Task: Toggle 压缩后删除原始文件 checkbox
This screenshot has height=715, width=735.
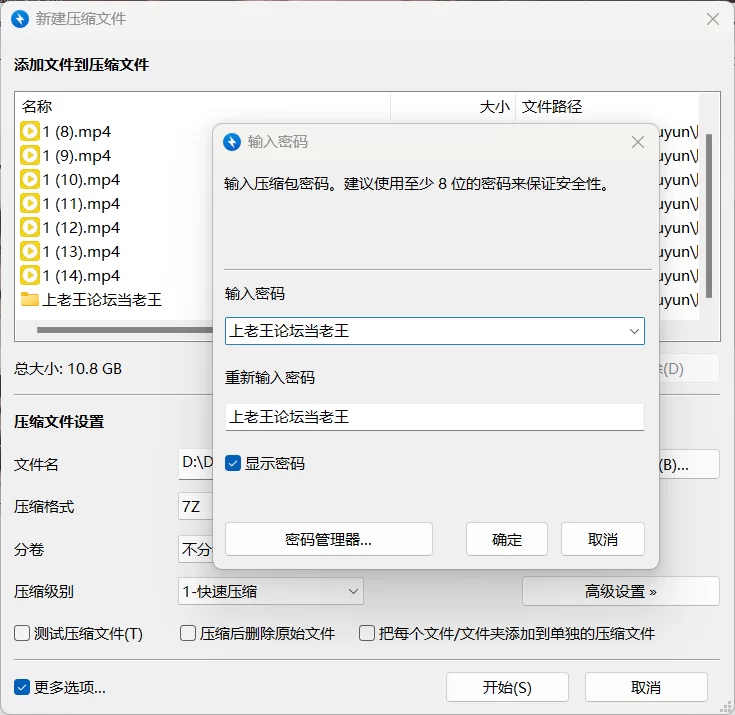Action: [187, 633]
